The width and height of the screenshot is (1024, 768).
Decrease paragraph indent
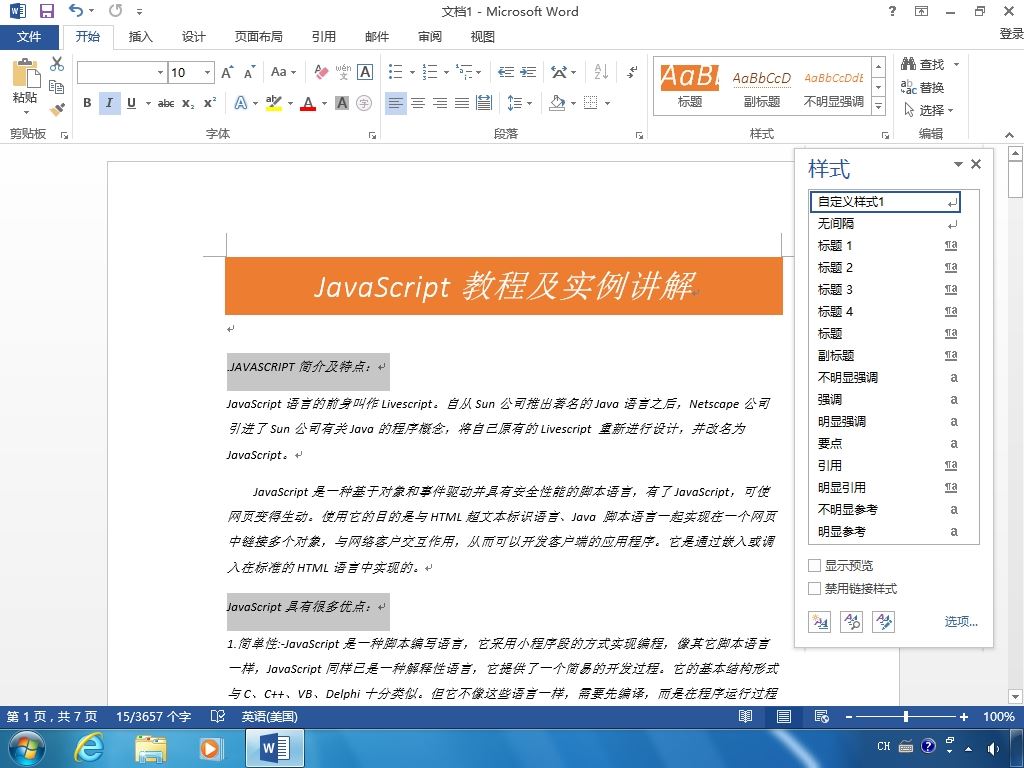[505, 72]
